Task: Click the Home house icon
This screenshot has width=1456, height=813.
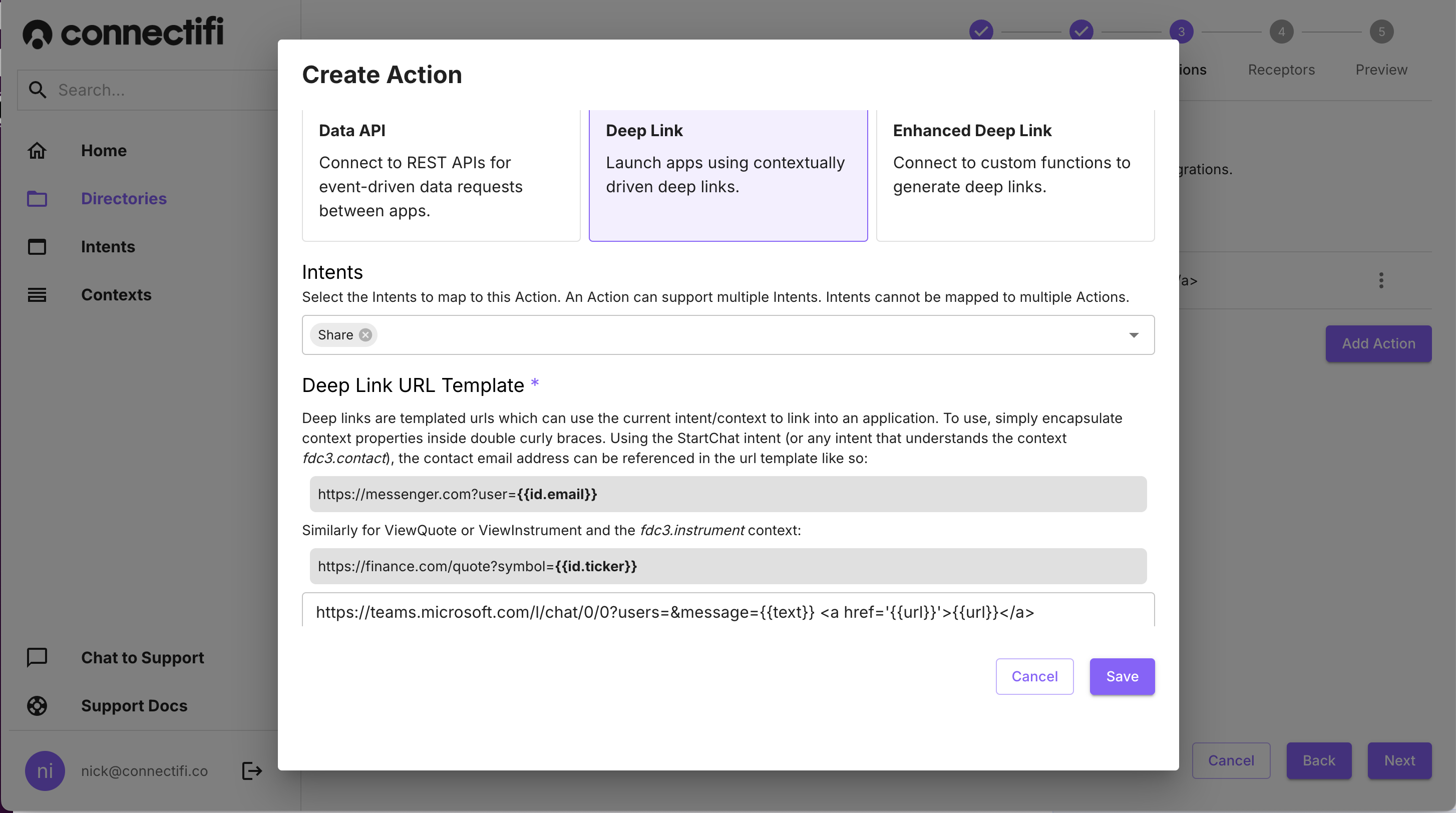Action: point(38,151)
